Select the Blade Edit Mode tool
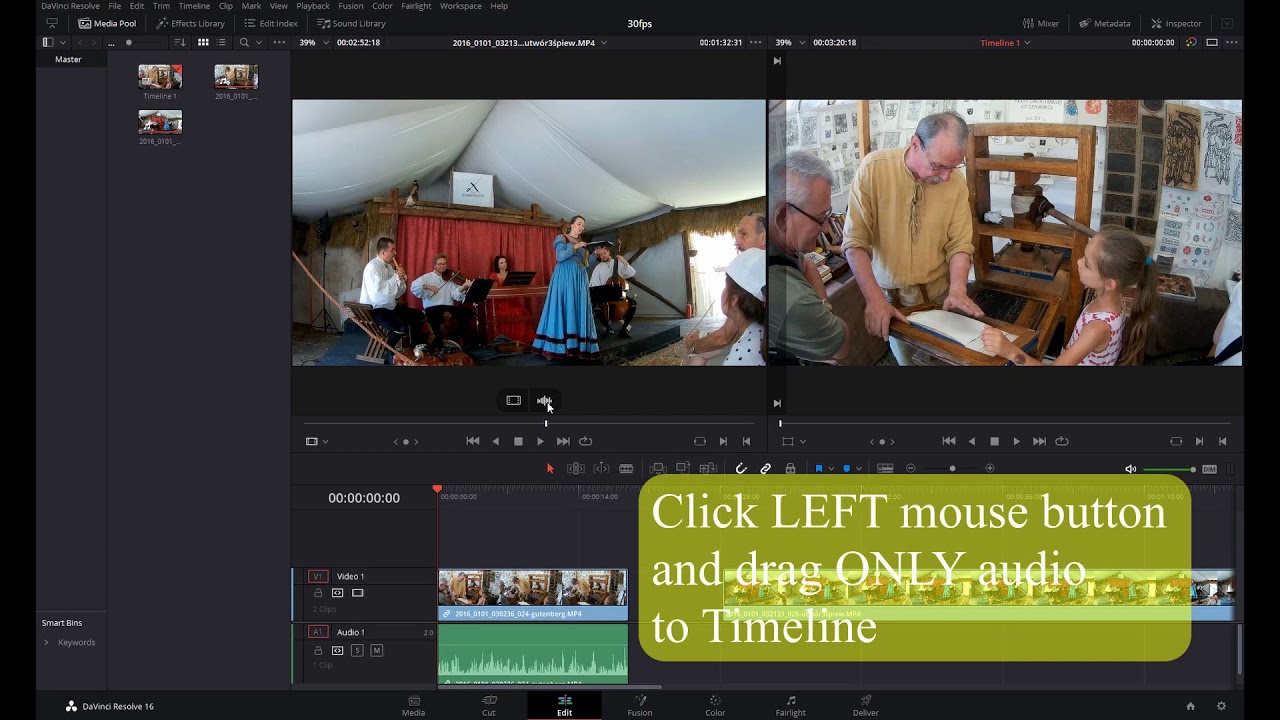The width and height of the screenshot is (1280, 720). pos(626,468)
